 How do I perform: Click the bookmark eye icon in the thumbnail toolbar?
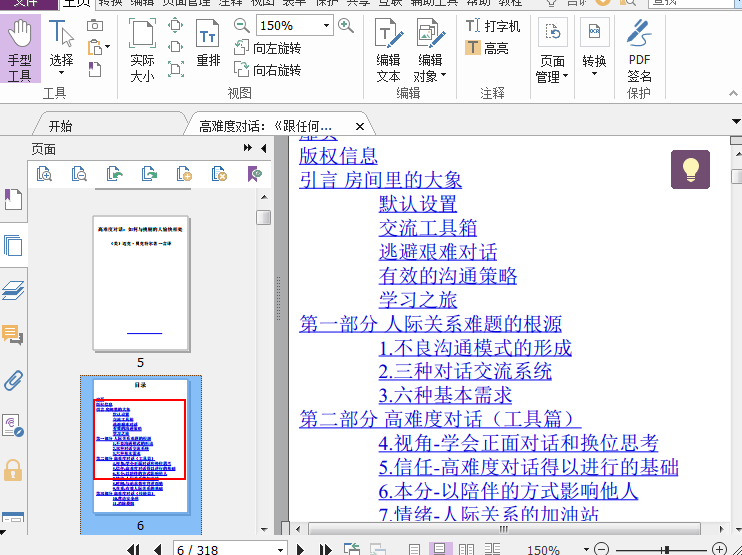255,174
